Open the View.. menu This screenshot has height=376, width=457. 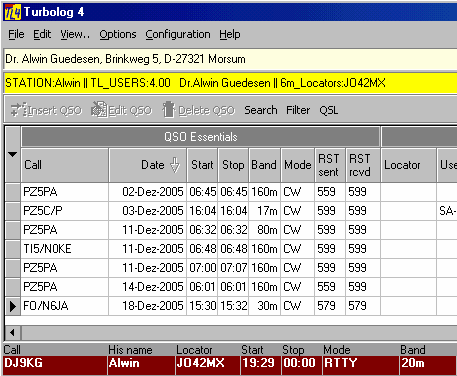tap(75, 34)
